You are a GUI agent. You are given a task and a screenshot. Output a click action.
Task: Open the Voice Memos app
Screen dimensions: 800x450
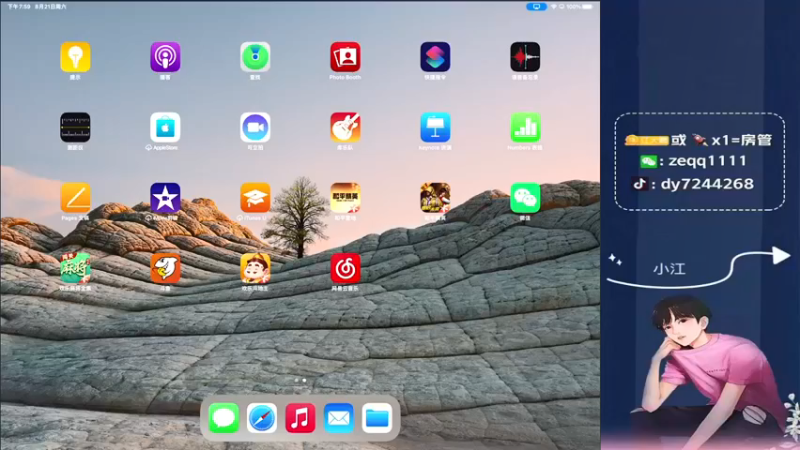pos(525,57)
